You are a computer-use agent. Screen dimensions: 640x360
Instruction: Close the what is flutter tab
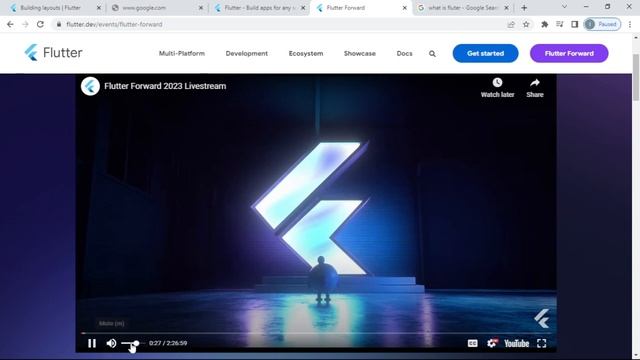(507, 8)
